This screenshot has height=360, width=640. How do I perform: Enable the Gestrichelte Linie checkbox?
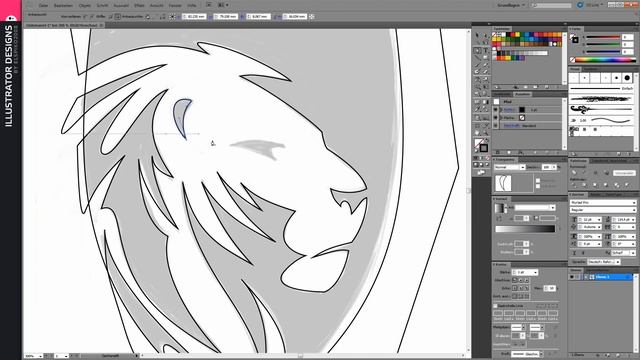click(496, 306)
